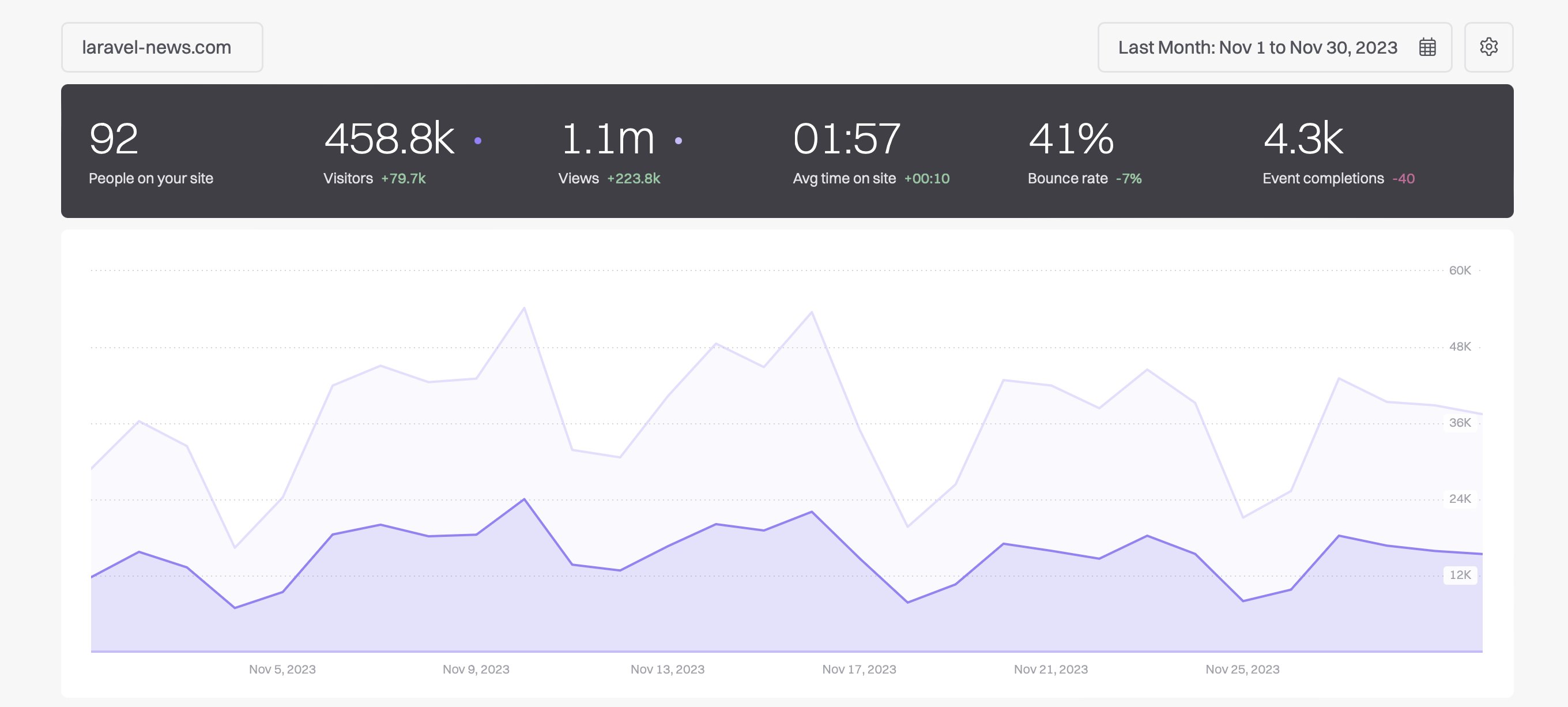This screenshot has height=707, width=1568.
Task: Click the -40 event completions change value
Action: coord(1403,178)
